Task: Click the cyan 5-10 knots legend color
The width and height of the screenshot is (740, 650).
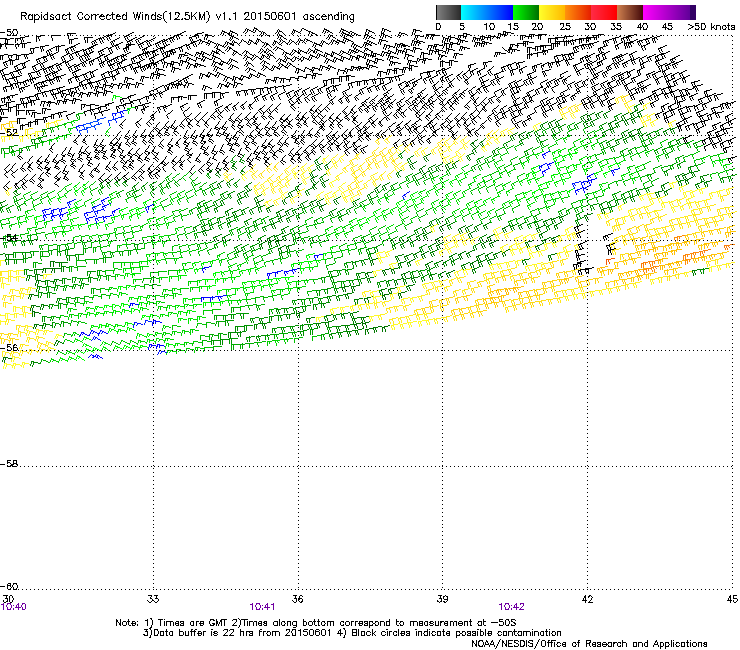Action: pos(474,12)
